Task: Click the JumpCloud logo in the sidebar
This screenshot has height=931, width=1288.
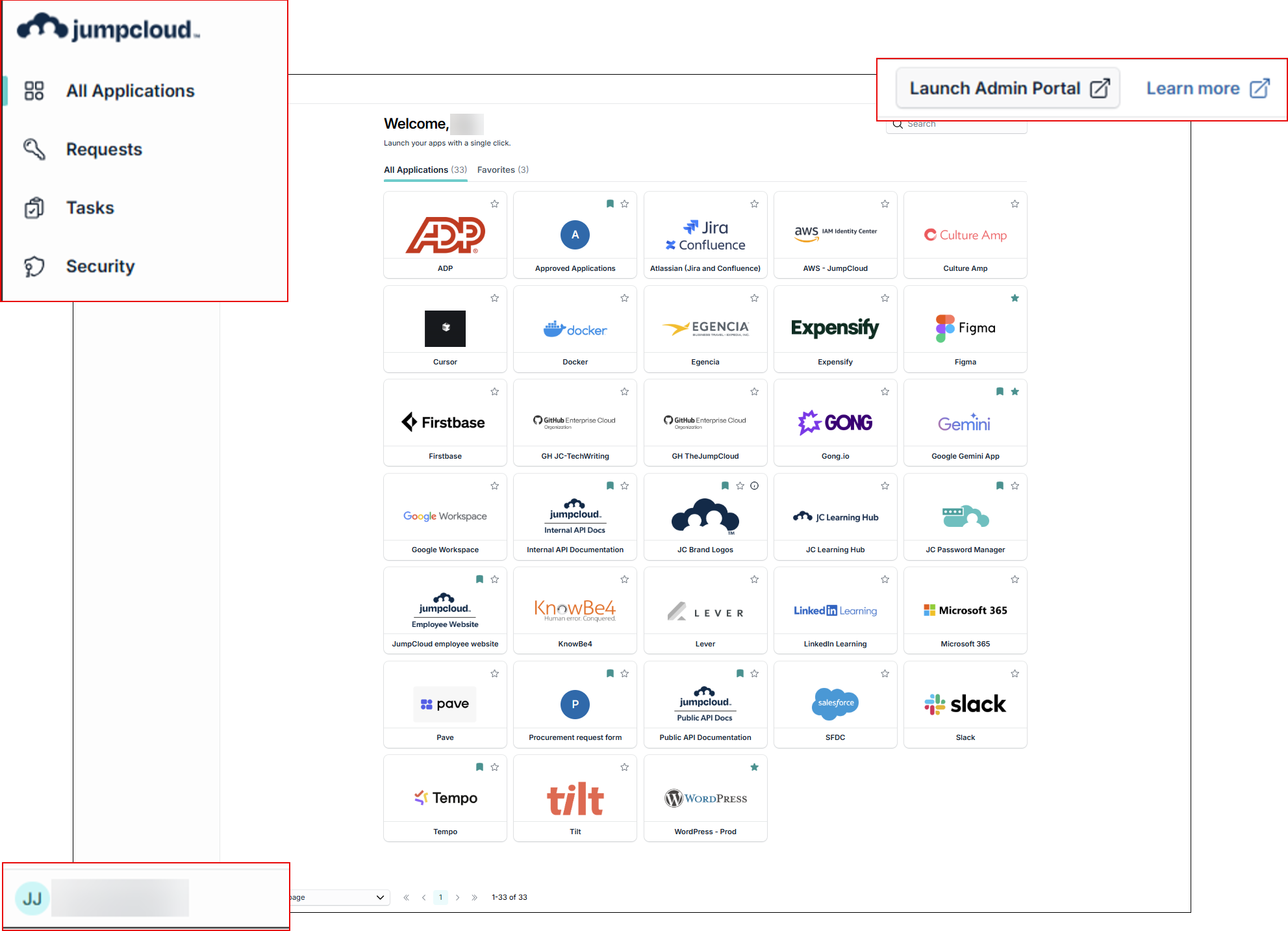Action: pyautogui.click(x=108, y=29)
